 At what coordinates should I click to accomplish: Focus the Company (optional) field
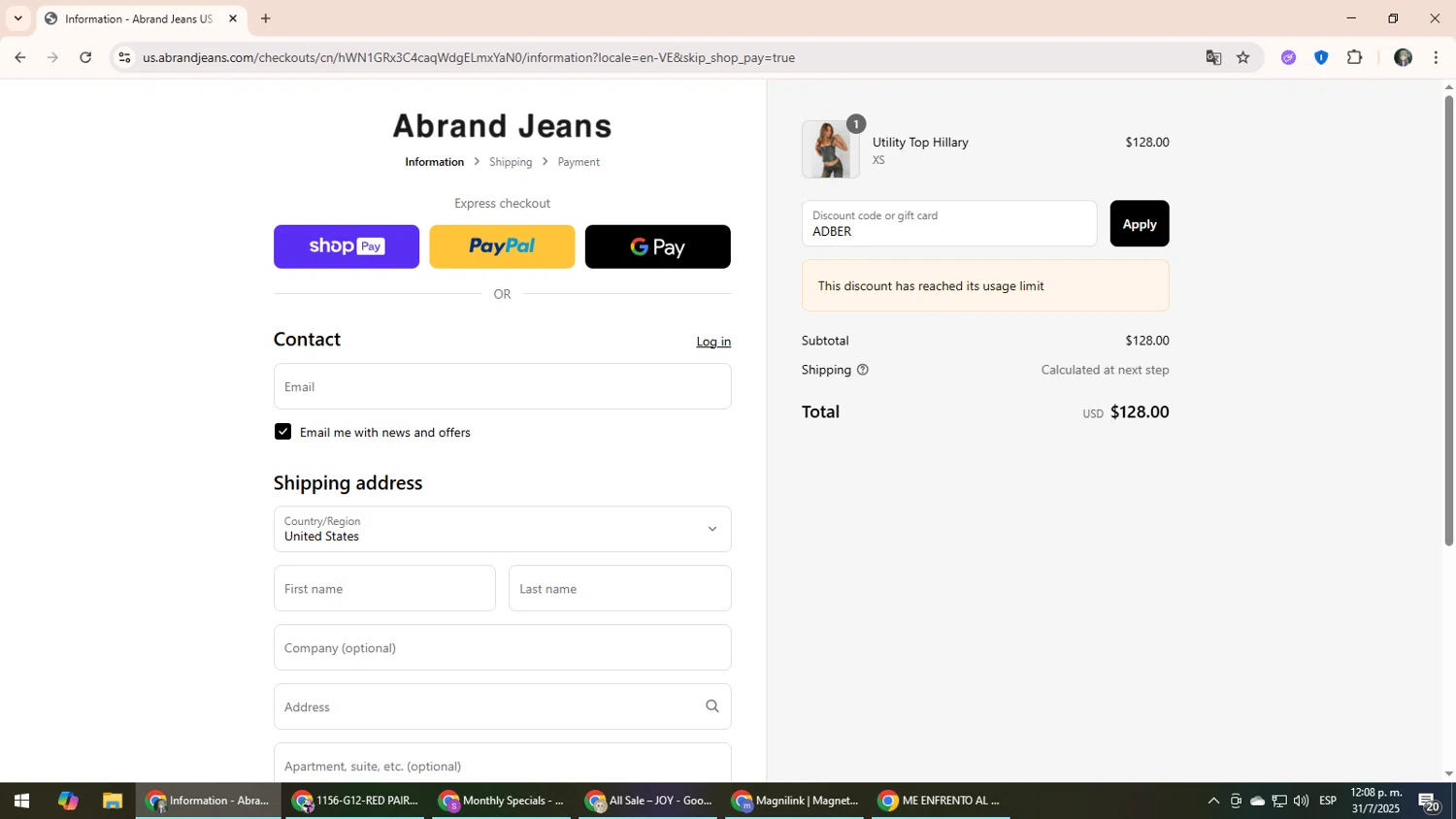(502, 647)
